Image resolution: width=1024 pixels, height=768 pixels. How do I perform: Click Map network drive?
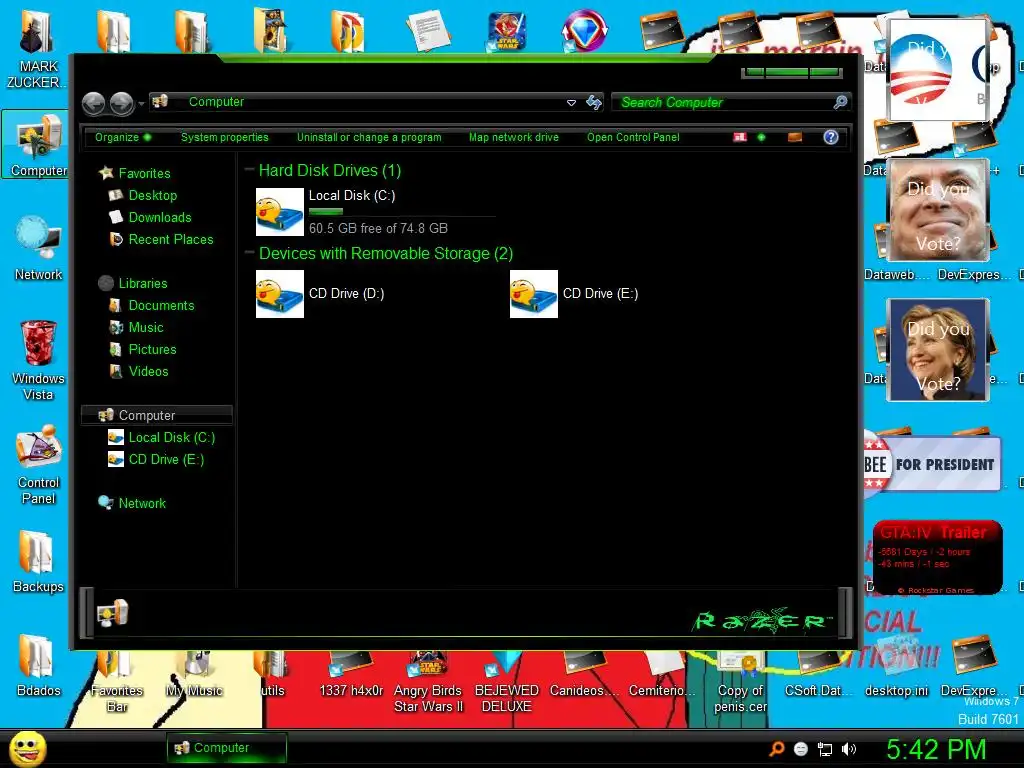[x=514, y=137]
